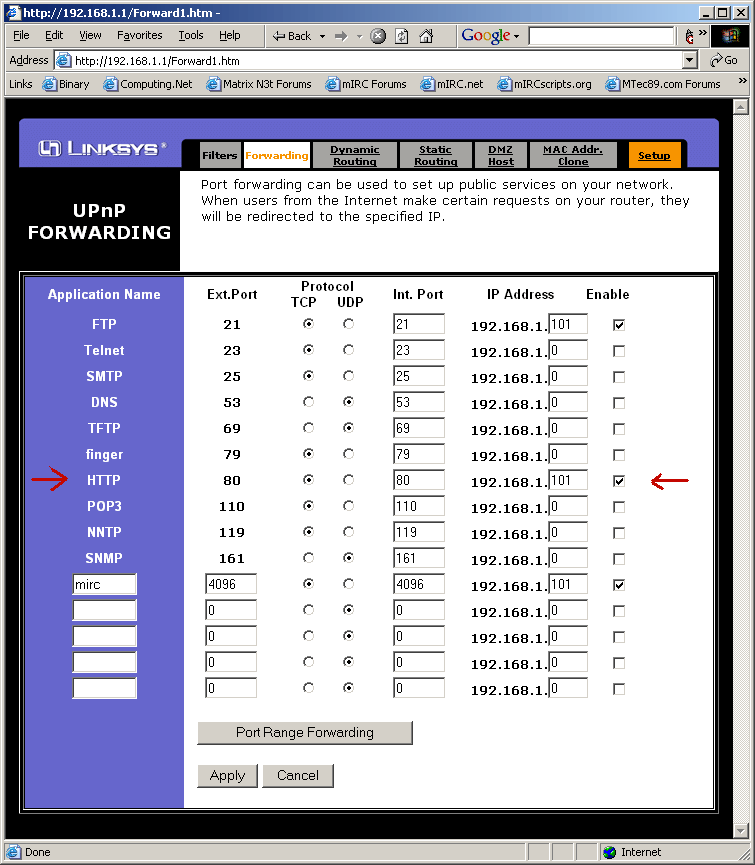Click the Binary link icon in Links bar

pyautogui.click(x=50, y=84)
